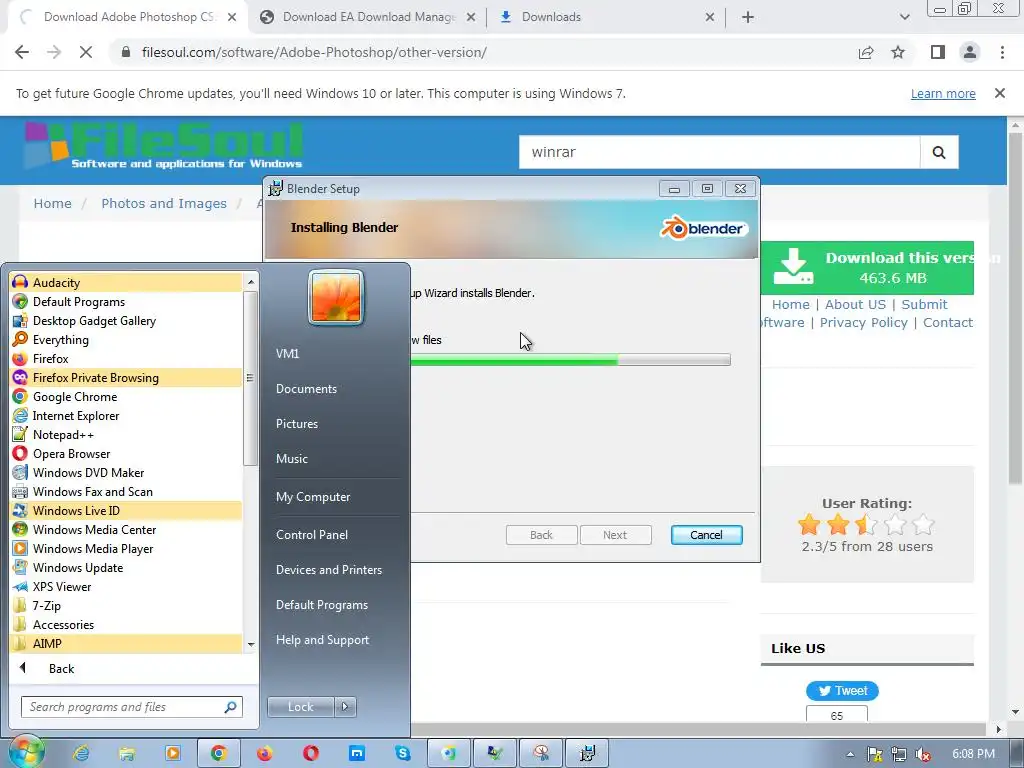Open Music from the Start menu
Image resolution: width=1024 pixels, height=768 pixels.
(291, 458)
